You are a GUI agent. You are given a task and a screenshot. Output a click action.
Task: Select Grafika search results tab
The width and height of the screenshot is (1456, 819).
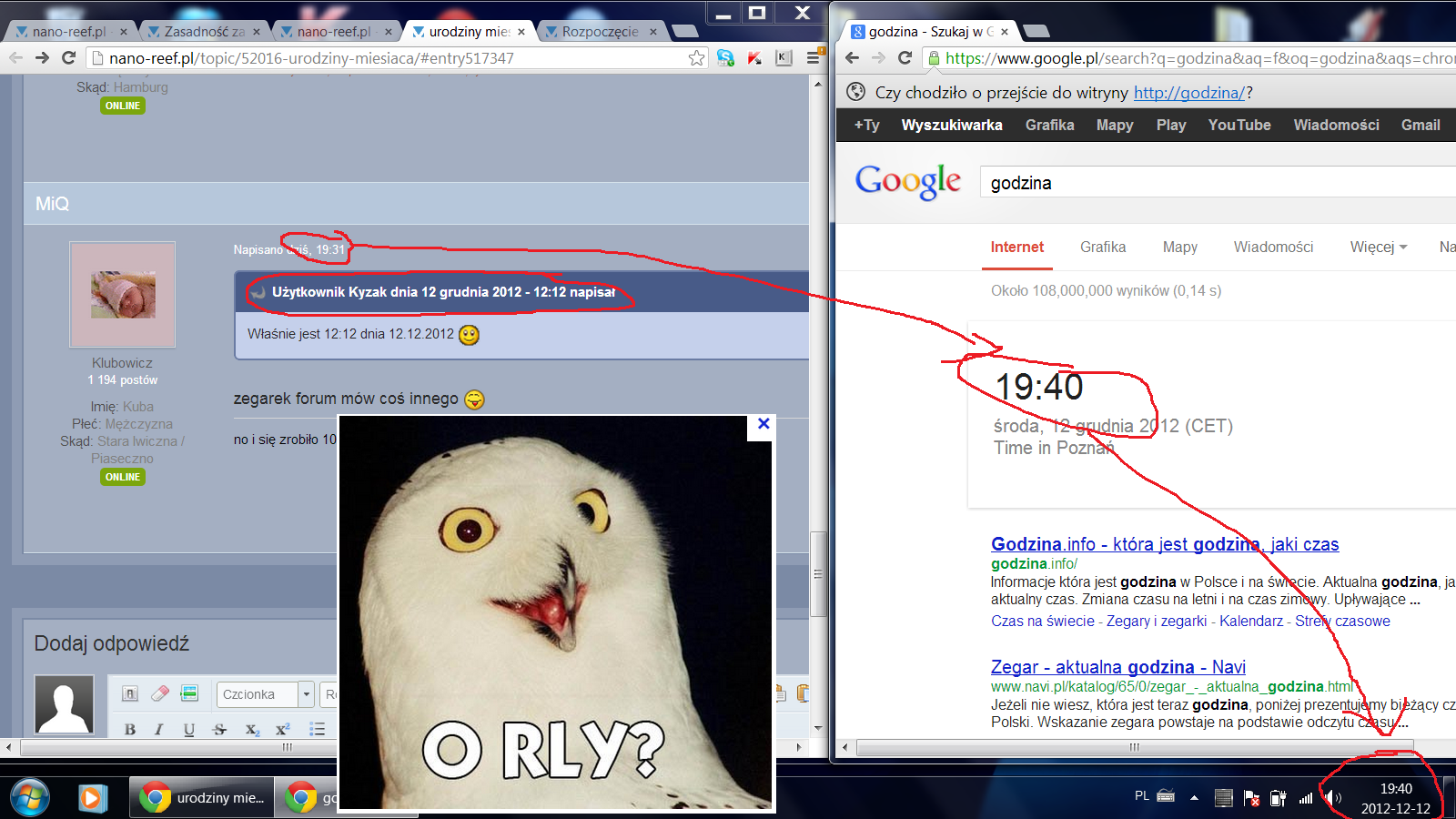click(x=1103, y=247)
